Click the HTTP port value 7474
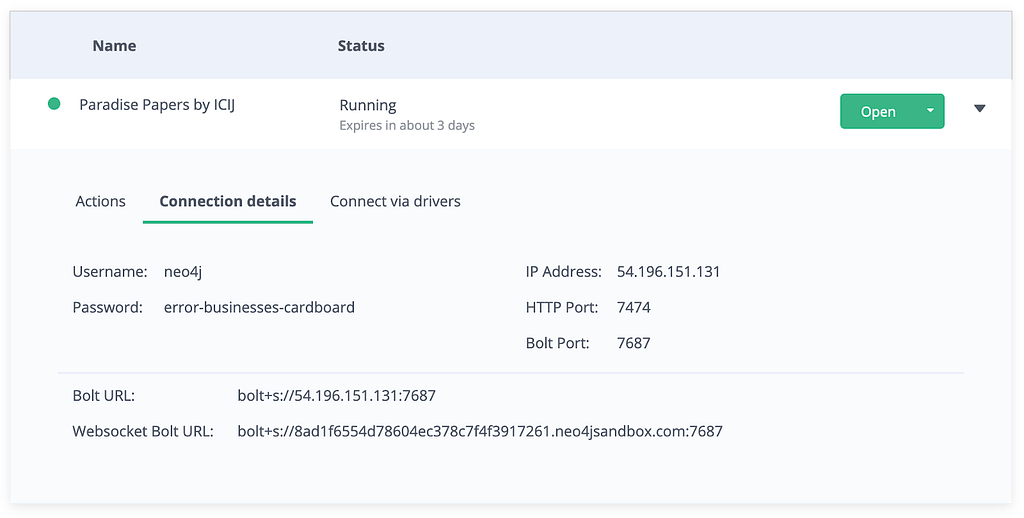Viewport: 1024px width, 518px height. tap(634, 307)
